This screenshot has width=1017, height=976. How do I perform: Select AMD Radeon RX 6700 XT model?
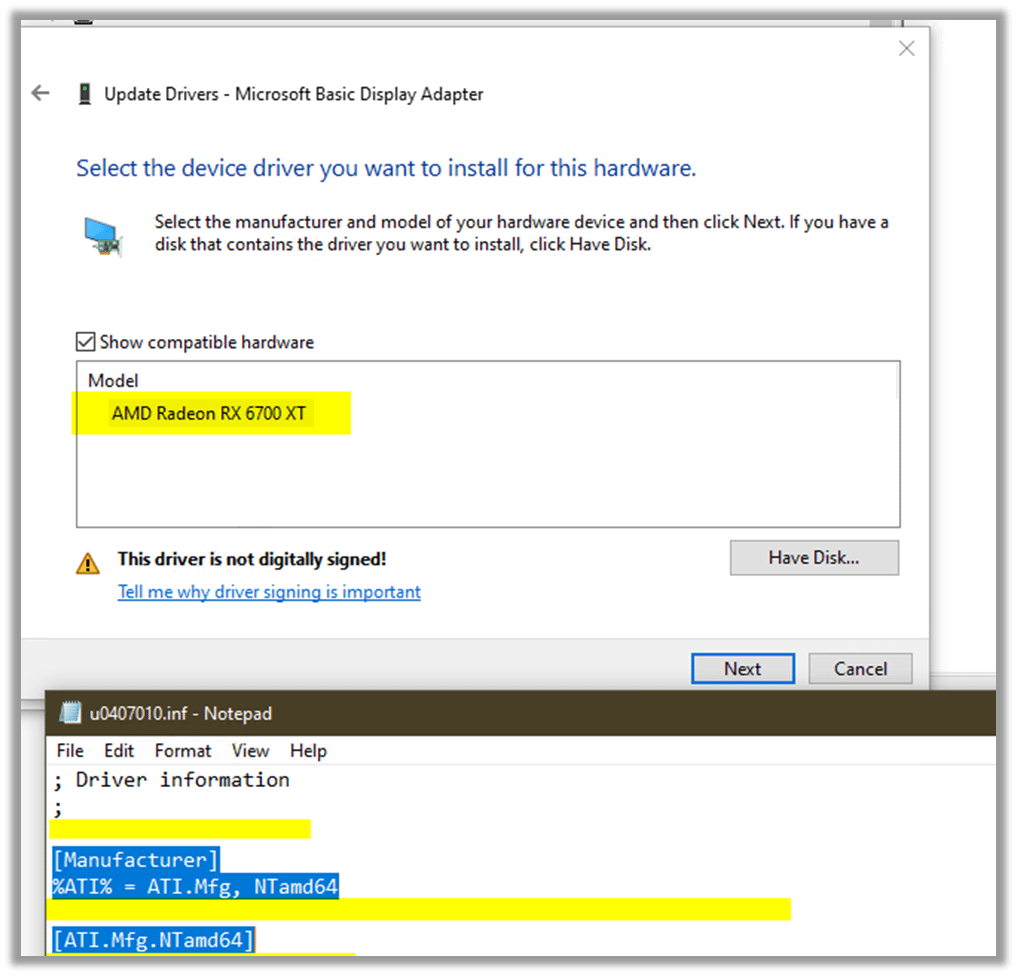[x=209, y=414]
